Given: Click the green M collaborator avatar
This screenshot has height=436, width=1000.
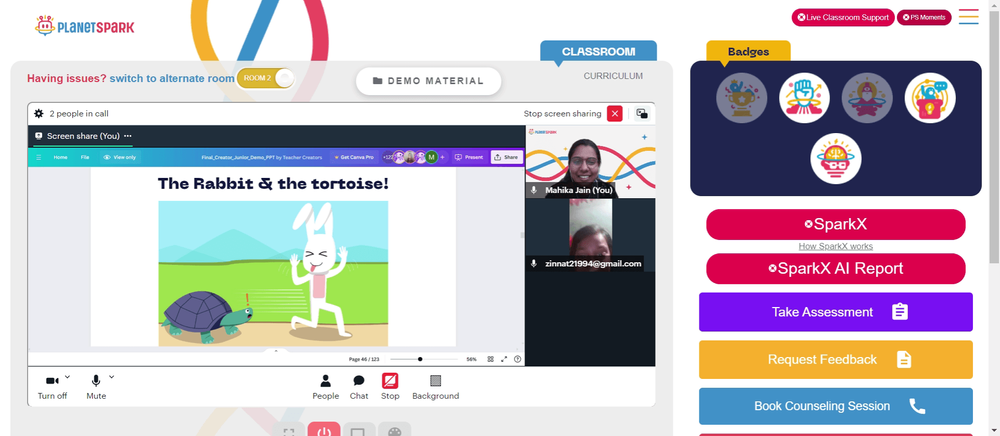Looking at the screenshot, I should [x=432, y=157].
